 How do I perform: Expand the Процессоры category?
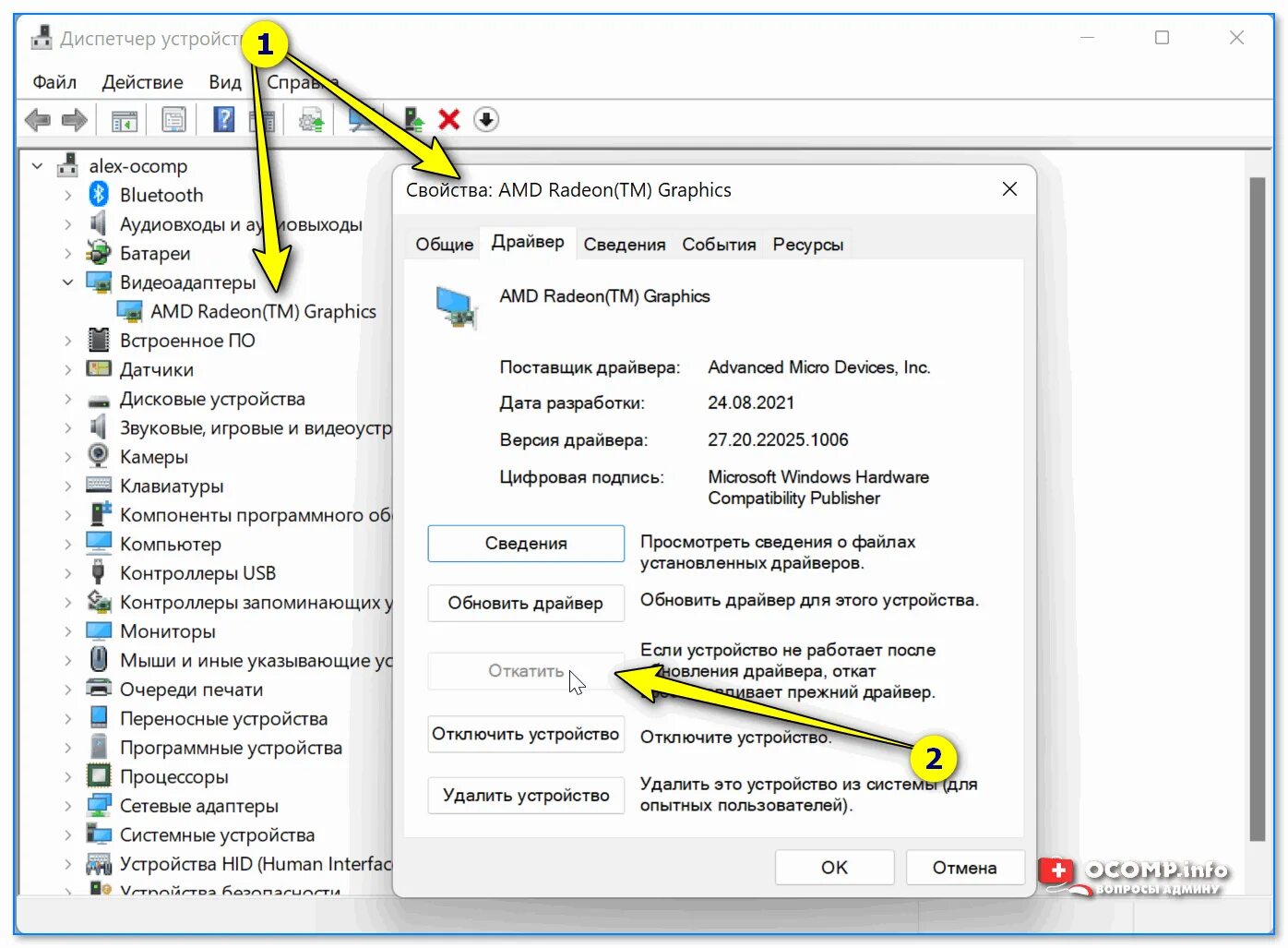(x=67, y=776)
